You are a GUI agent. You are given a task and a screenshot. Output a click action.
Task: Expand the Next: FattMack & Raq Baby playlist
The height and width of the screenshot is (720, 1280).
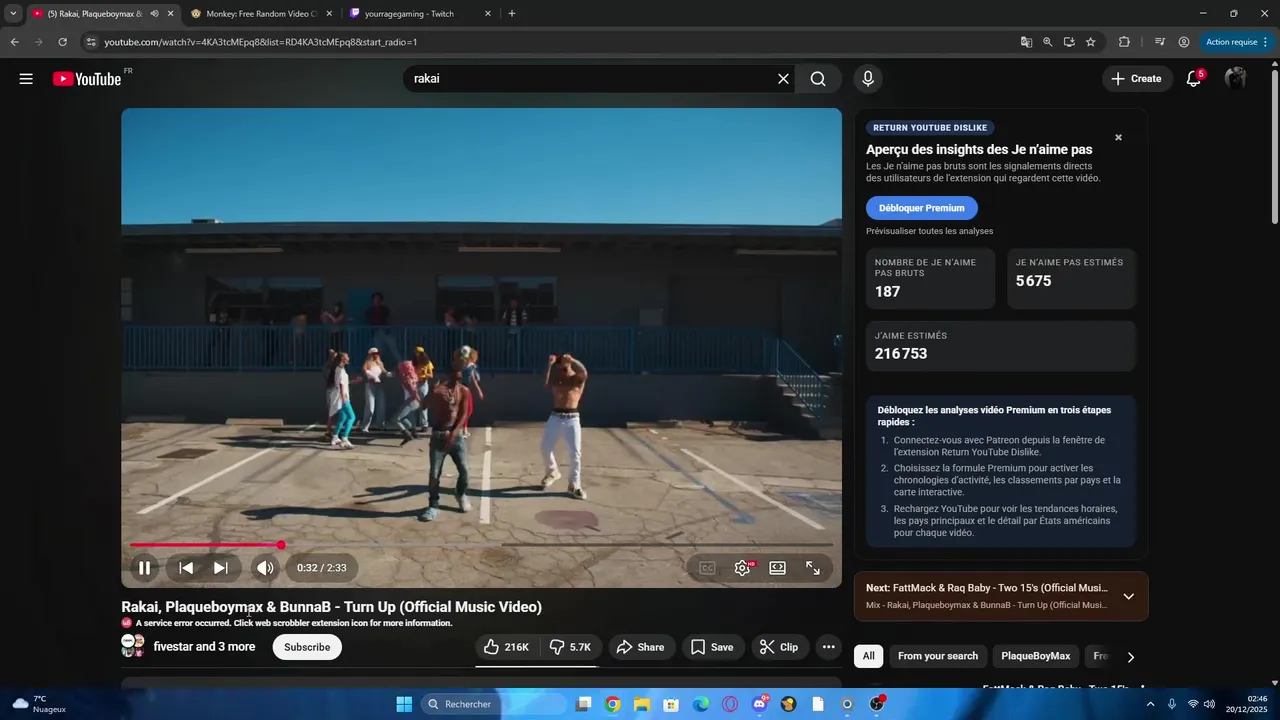tap(1128, 596)
